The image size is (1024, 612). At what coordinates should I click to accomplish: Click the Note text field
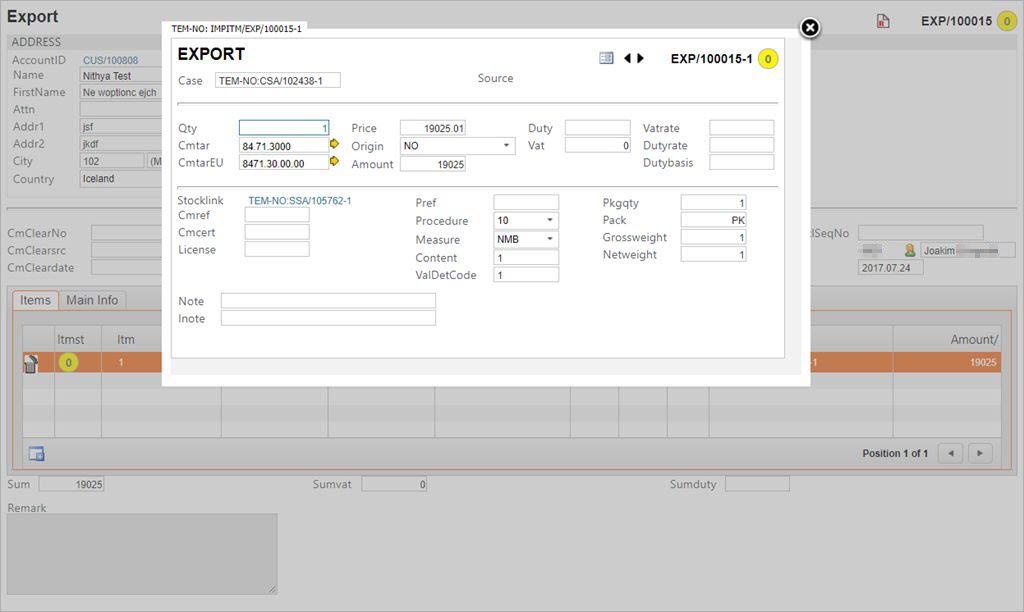tap(328, 301)
